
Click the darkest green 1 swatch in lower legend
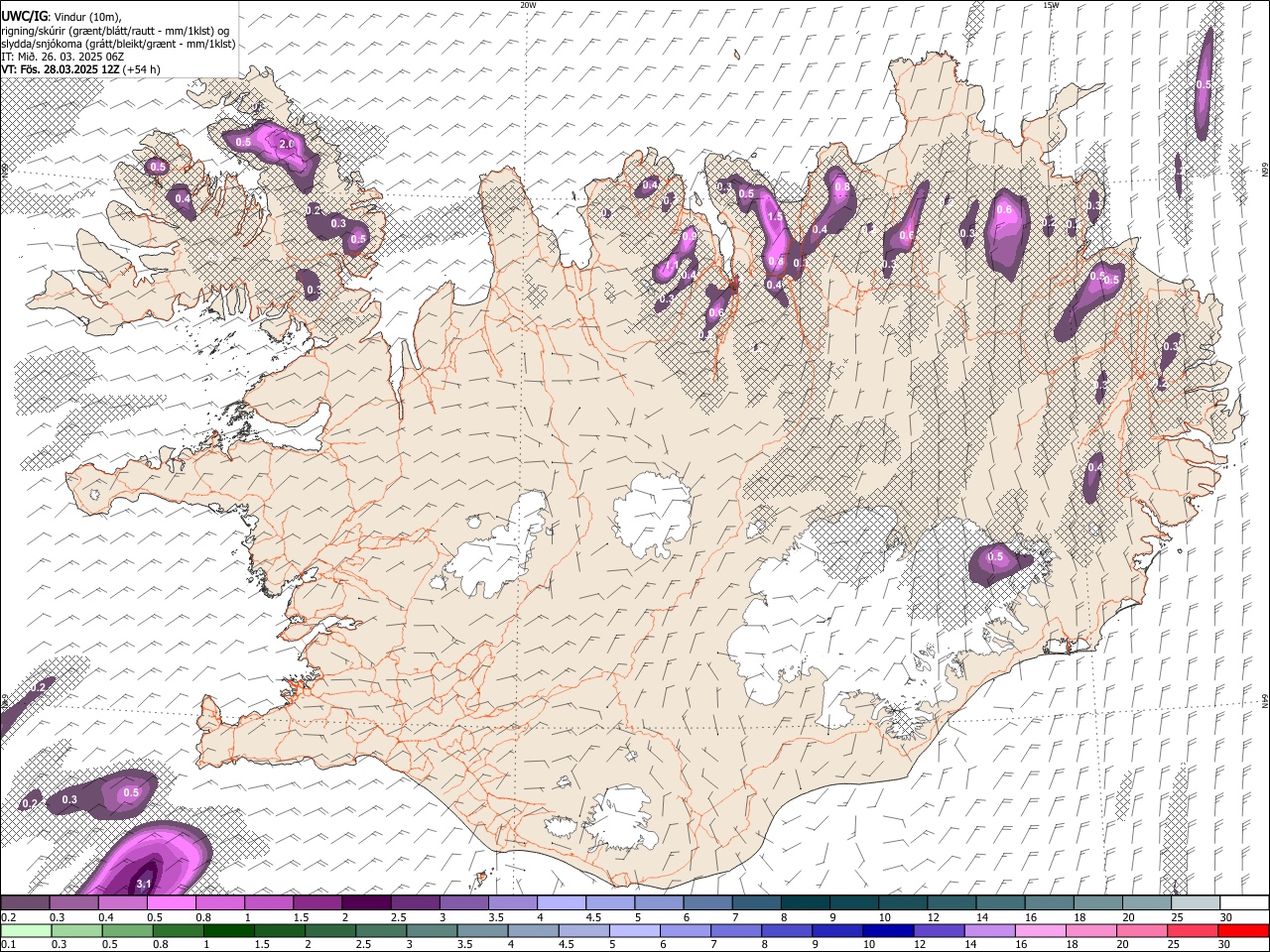pyautogui.click(x=229, y=930)
